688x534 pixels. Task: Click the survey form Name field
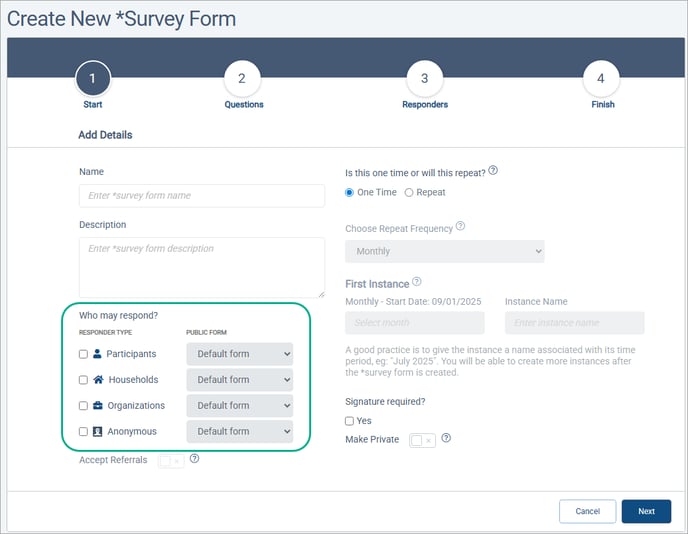pyautogui.click(x=202, y=196)
